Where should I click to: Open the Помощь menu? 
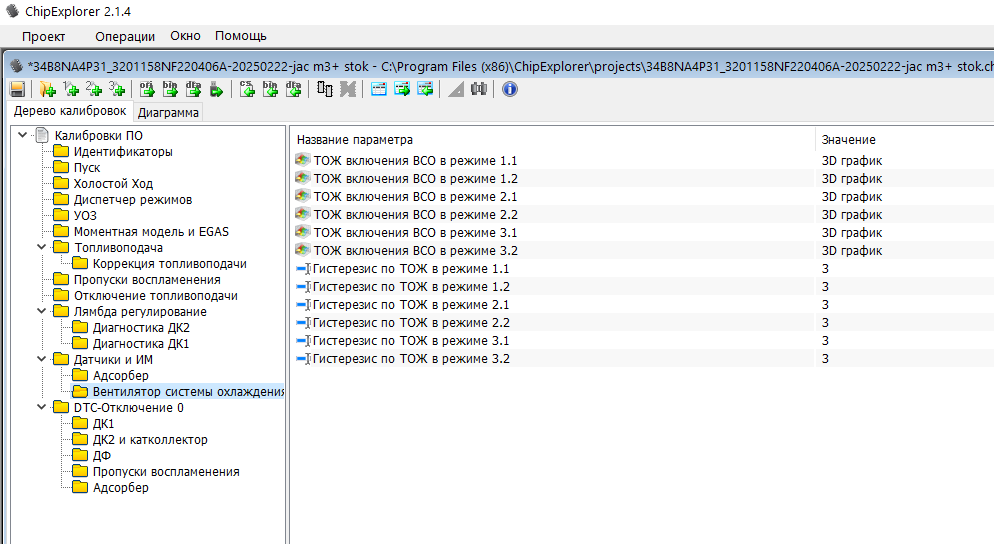(x=241, y=36)
